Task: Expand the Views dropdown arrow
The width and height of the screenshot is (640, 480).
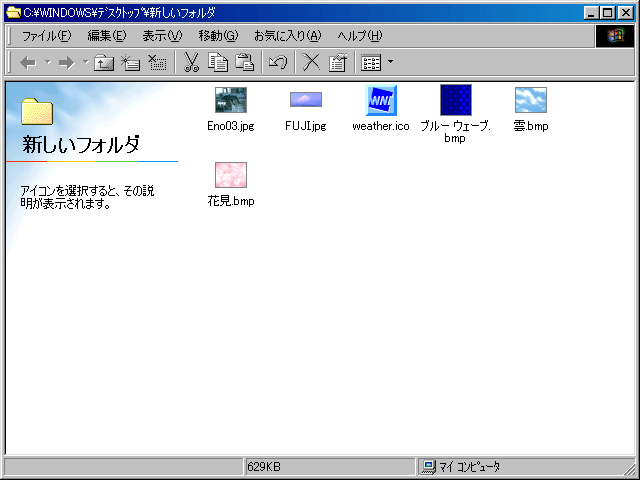Action: 390,62
